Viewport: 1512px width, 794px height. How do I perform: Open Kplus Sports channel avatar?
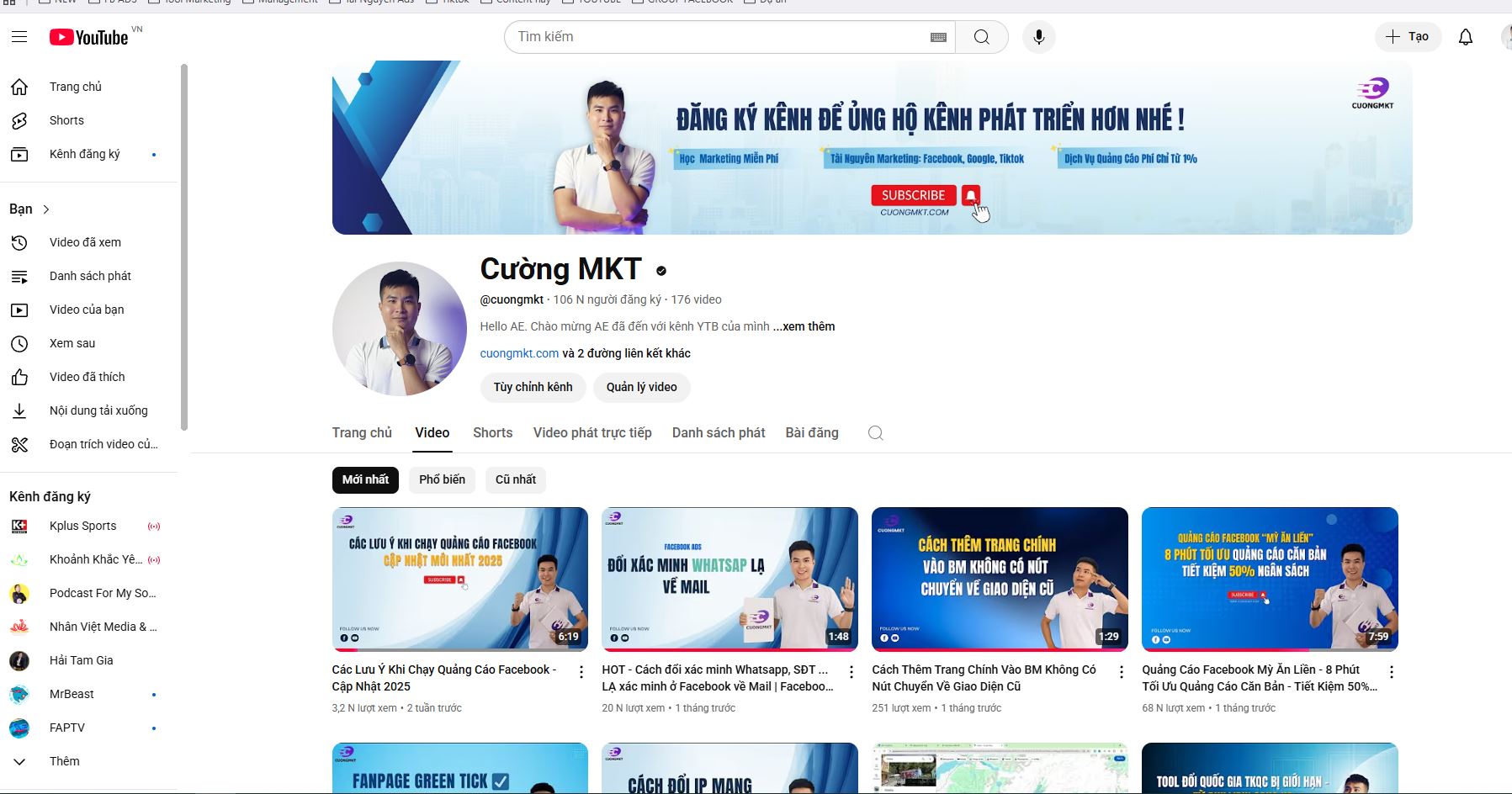pos(19,526)
